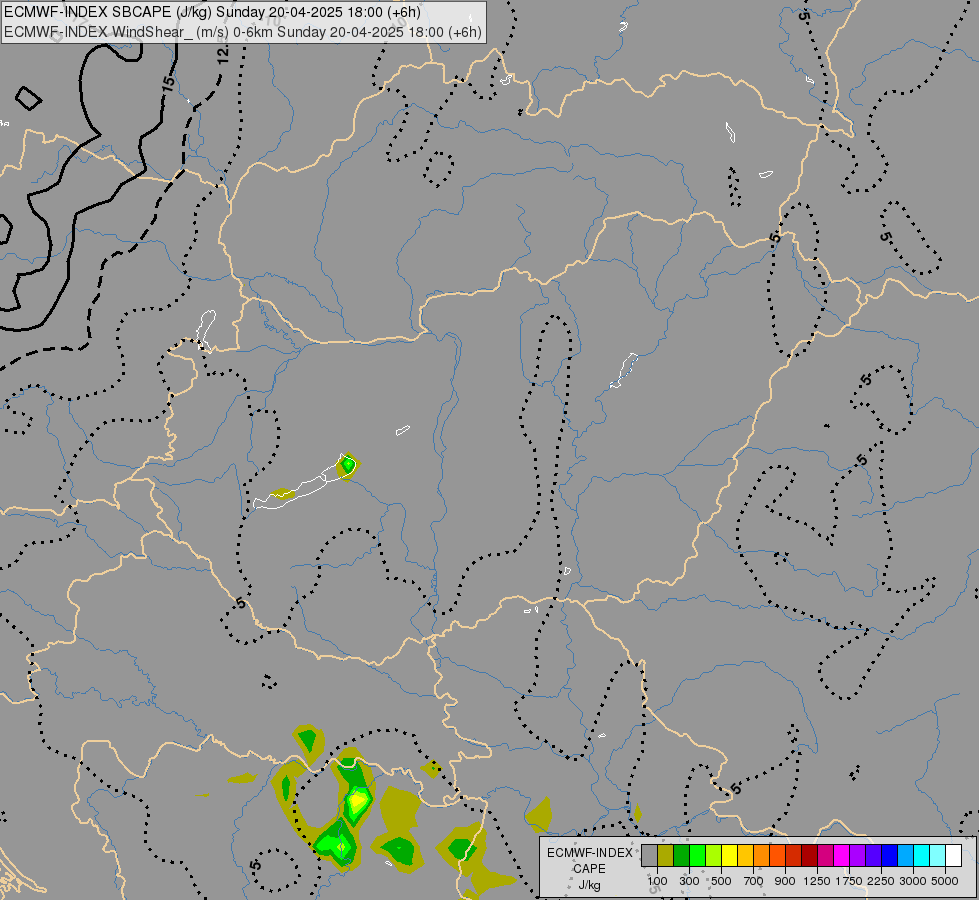Click the '2250' legend value
The image size is (979, 900).
(x=881, y=881)
